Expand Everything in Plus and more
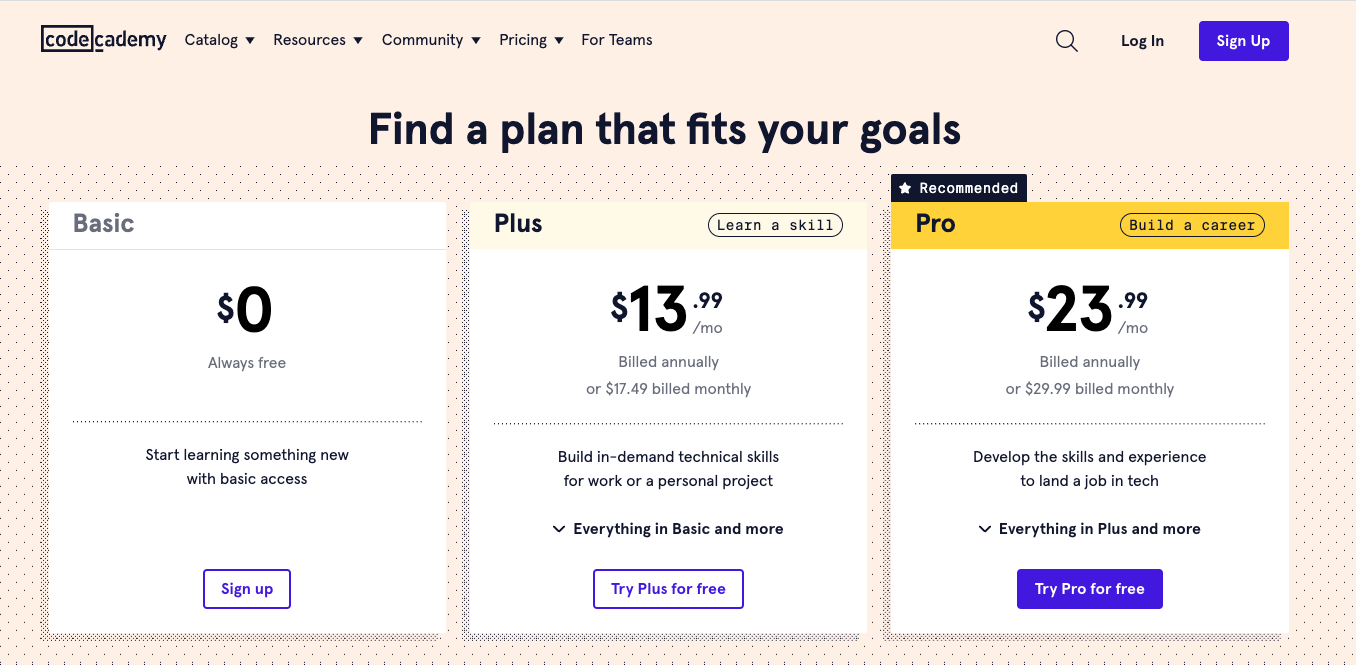1356x665 pixels. pyautogui.click(x=1099, y=529)
